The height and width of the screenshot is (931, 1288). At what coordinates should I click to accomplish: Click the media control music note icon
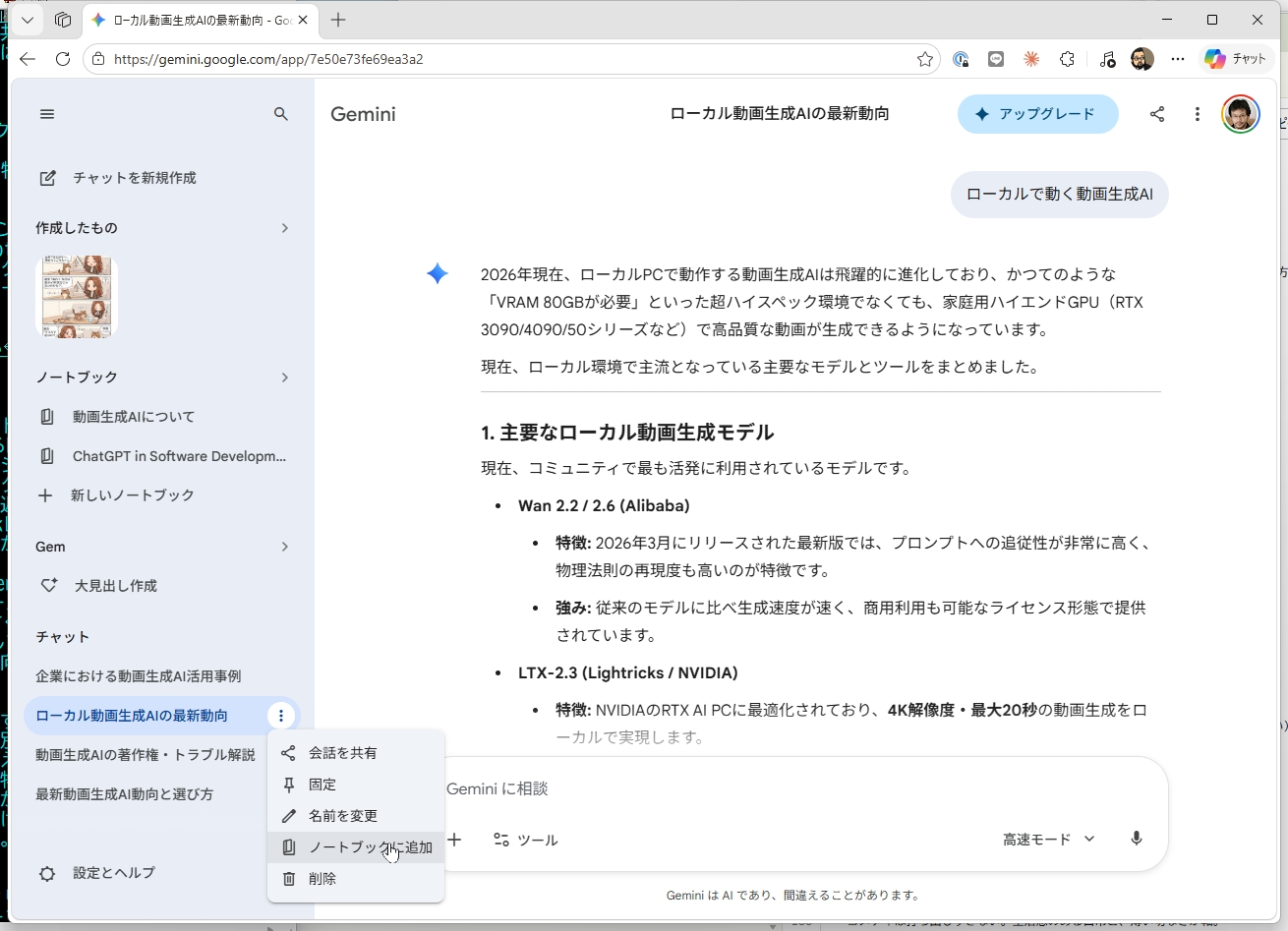[1107, 59]
